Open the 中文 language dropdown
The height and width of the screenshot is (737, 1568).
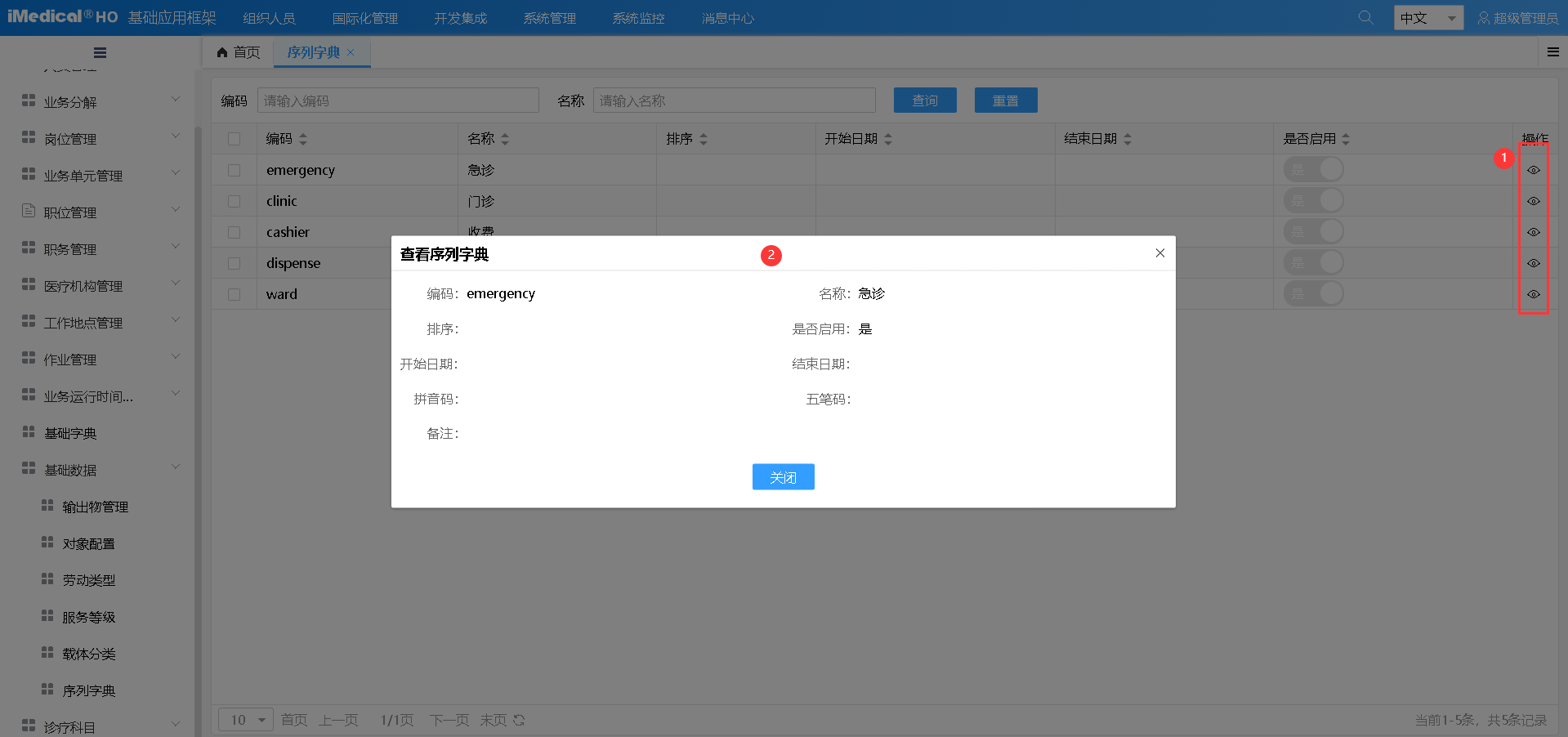[x=1427, y=18]
